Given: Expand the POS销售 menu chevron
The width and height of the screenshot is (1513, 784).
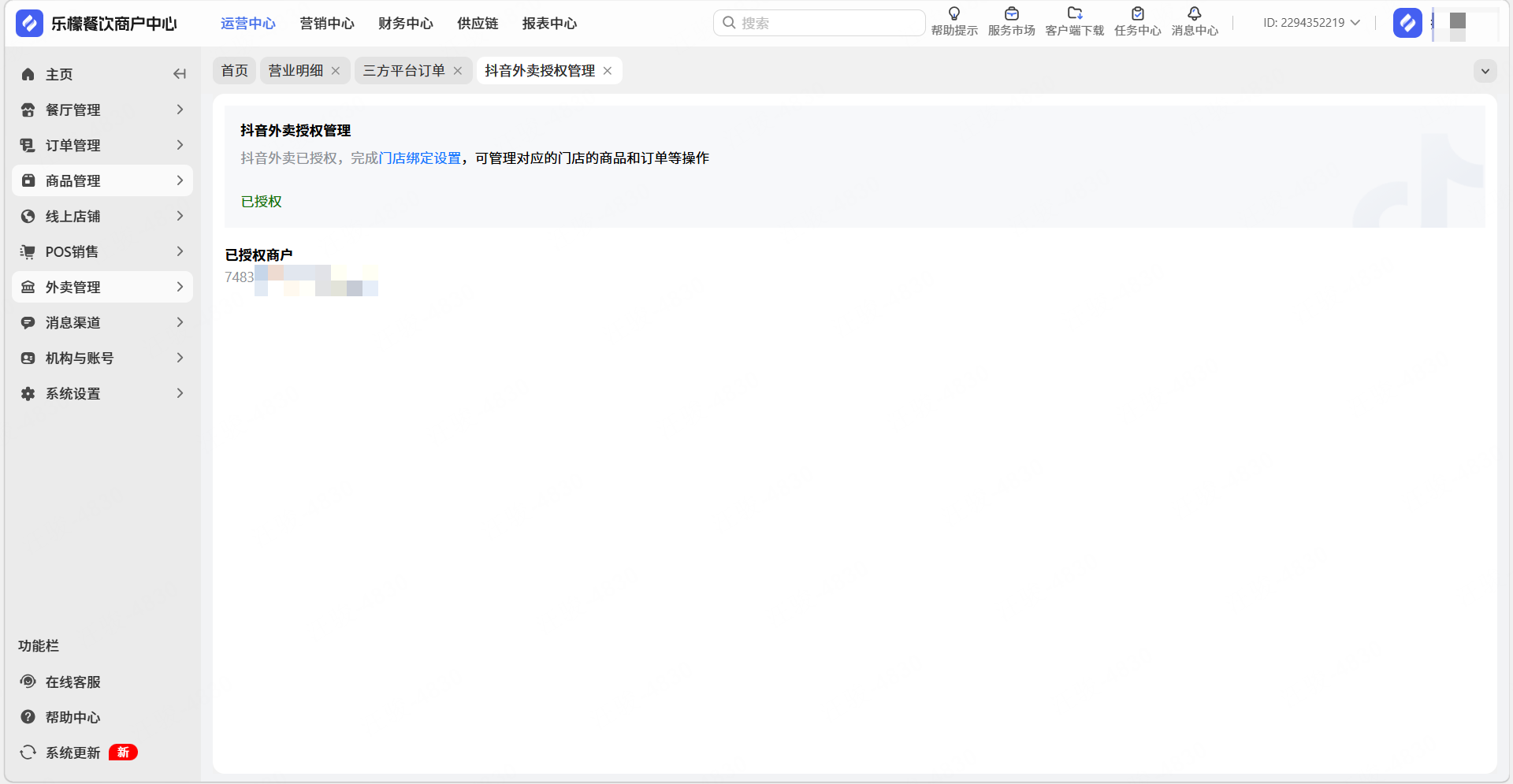Looking at the screenshot, I should pos(180,251).
